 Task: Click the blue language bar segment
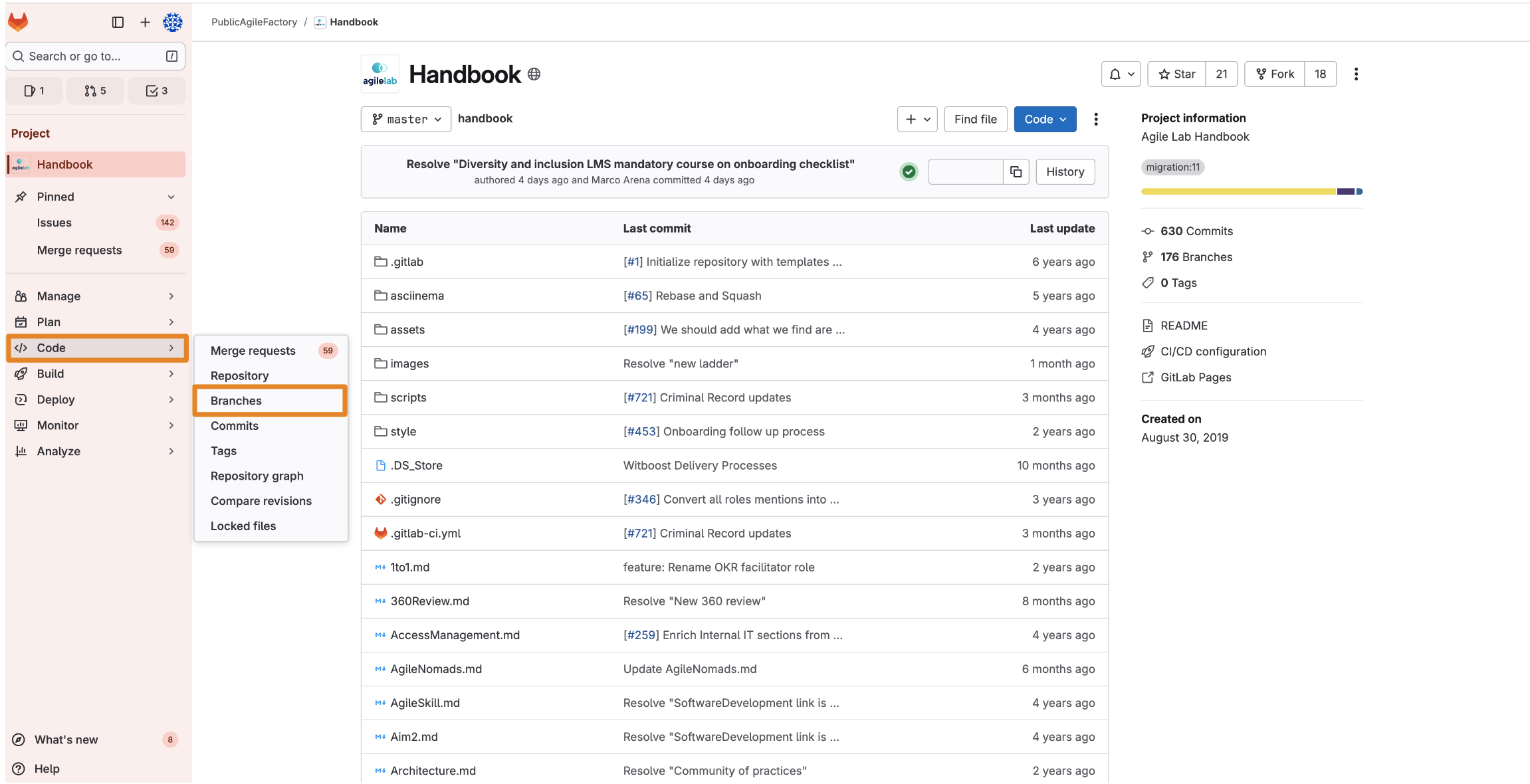click(1359, 191)
